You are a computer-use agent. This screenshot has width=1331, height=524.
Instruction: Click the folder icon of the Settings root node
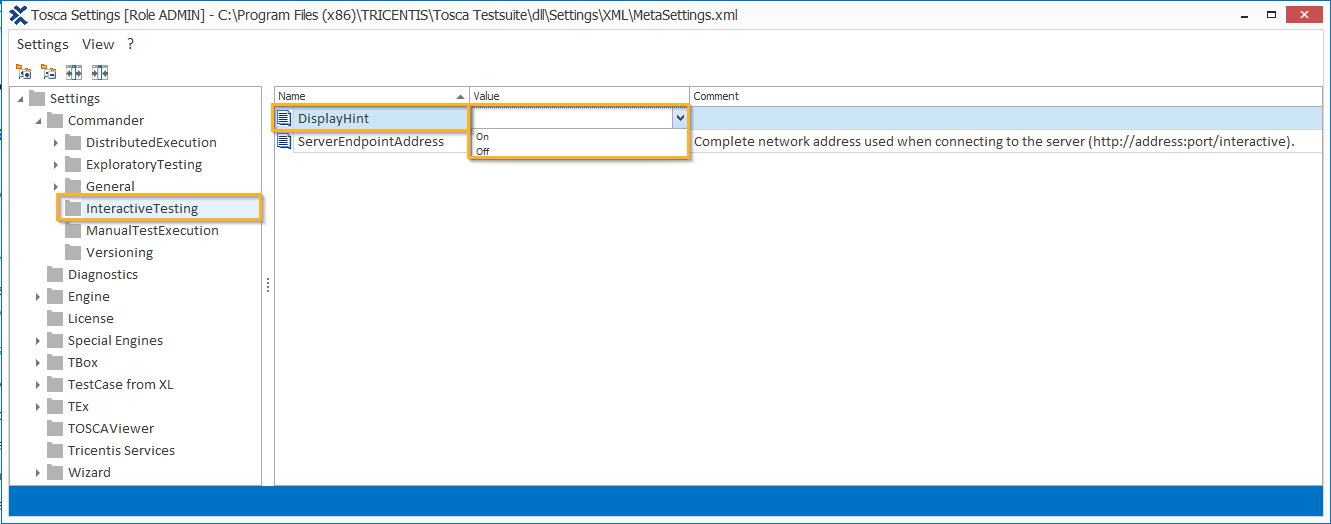(x=37, y=98)
